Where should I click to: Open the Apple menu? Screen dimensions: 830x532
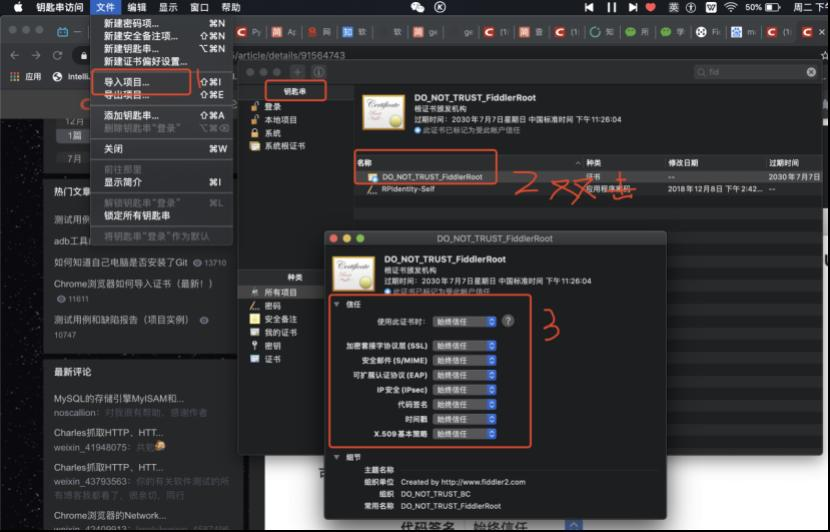coord(17,7)
